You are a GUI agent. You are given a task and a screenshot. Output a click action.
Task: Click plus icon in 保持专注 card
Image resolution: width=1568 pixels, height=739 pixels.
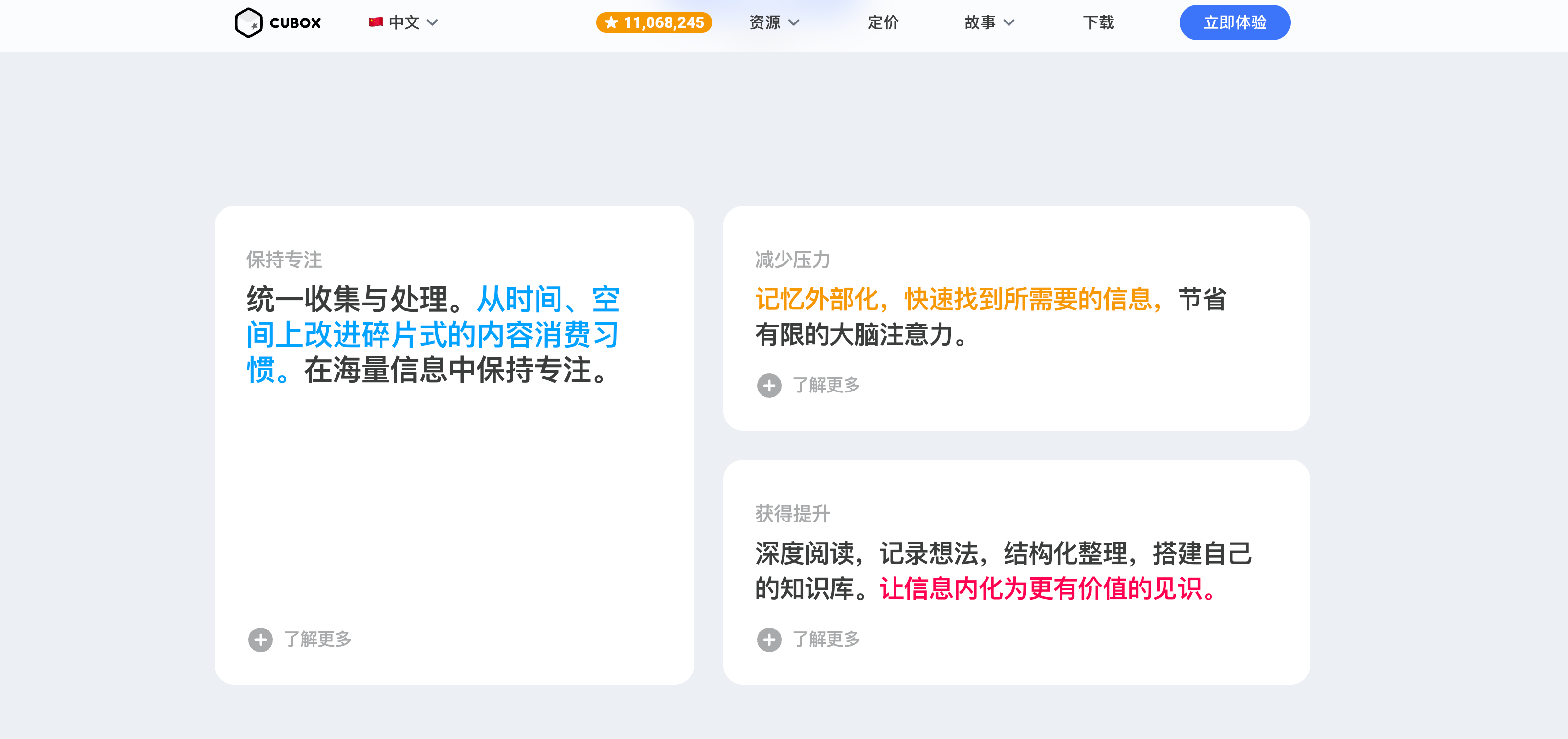tap(261, 639)
